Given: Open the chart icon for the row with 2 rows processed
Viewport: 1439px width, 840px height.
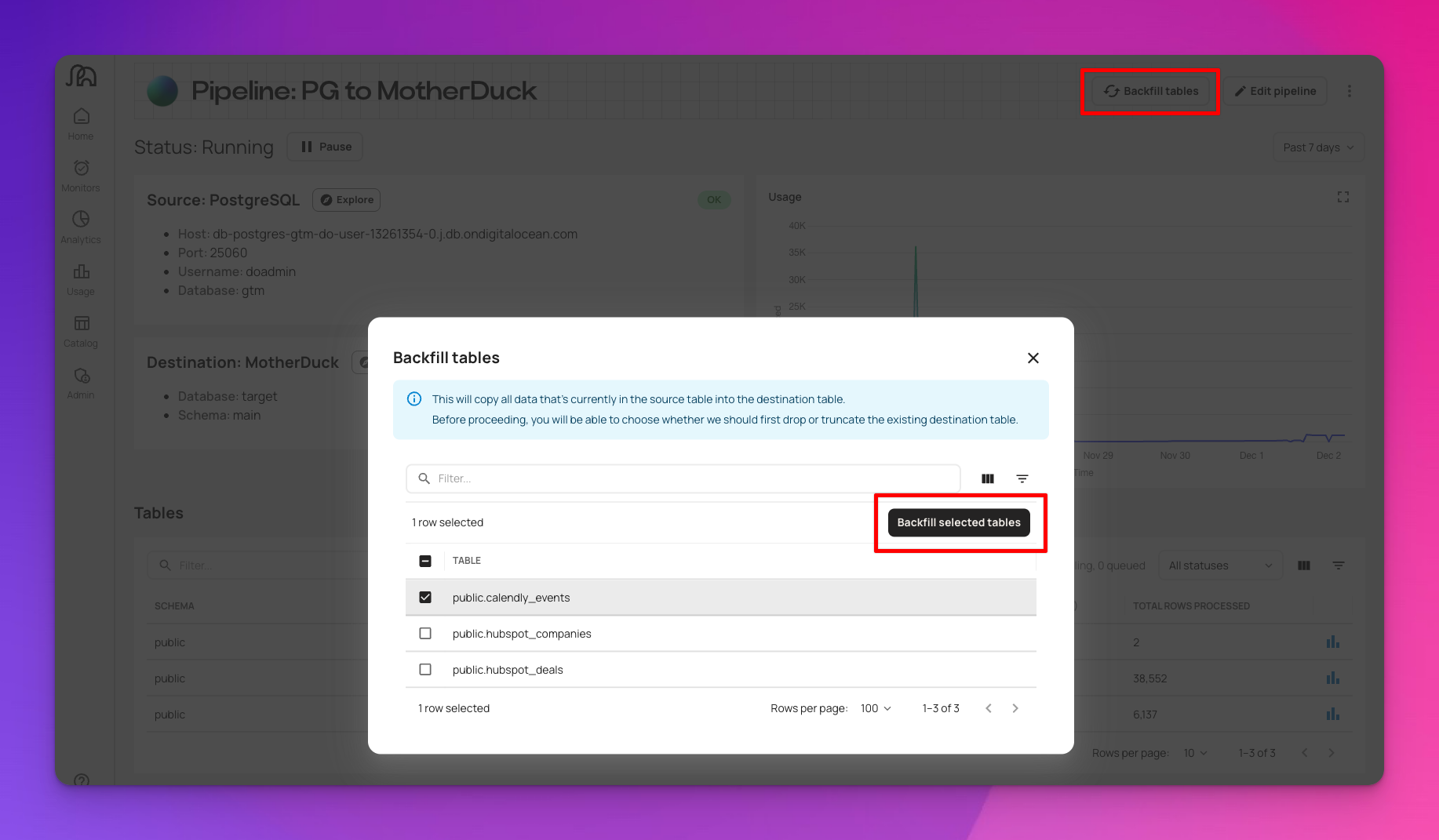Looking at the screenshot, I should [1333, 642].
